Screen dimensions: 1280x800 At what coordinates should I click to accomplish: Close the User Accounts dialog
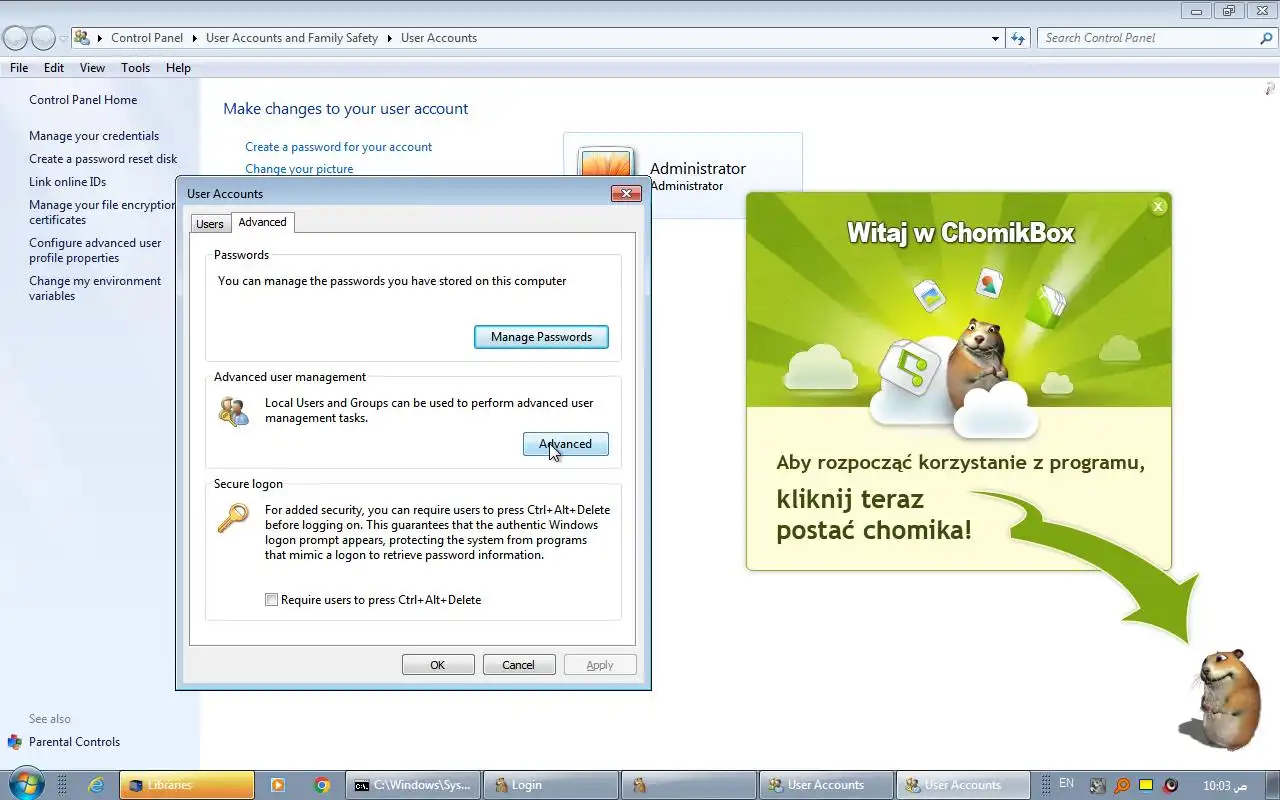pyautogui.click(x=626, y=193)
